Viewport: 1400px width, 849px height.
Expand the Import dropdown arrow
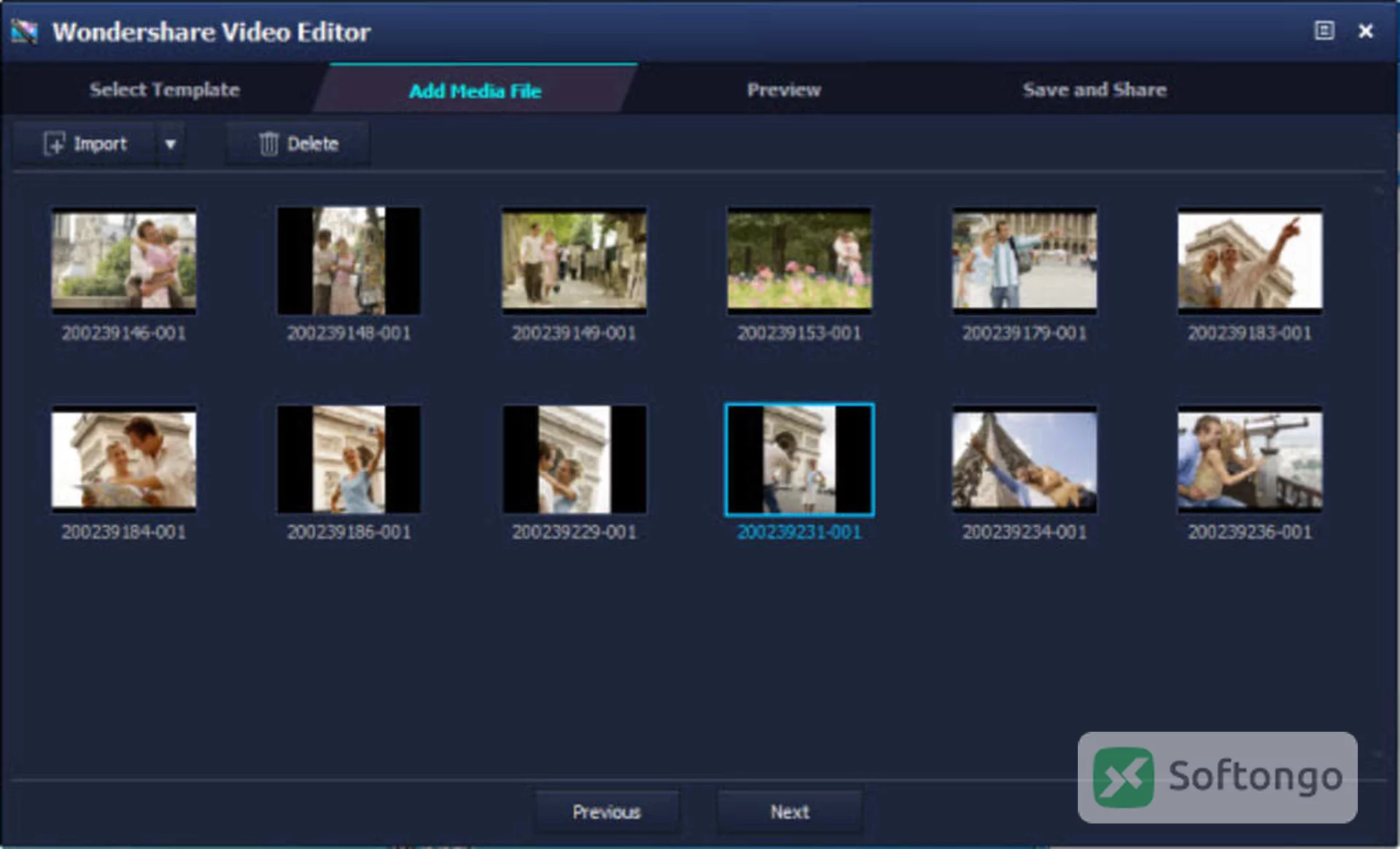171,144
